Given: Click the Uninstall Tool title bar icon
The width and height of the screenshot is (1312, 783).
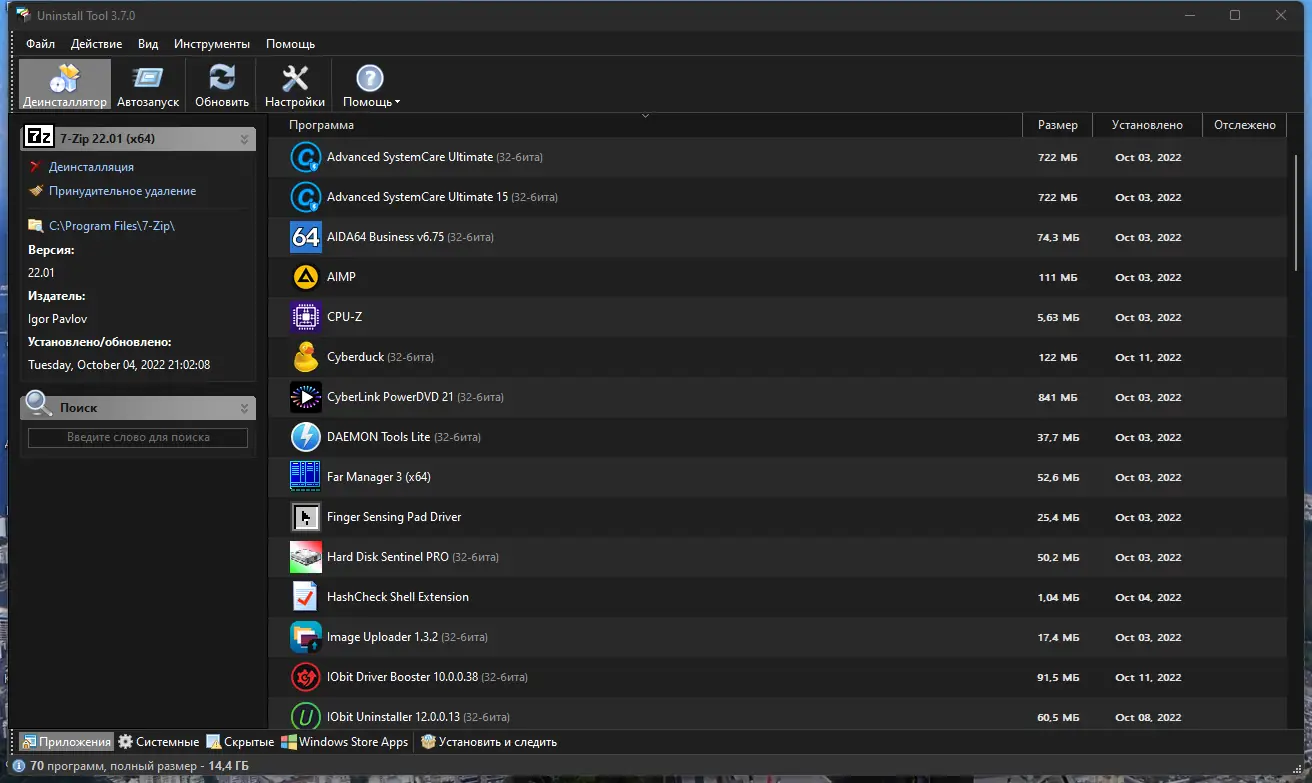Looking at the screenshot, I should 22,15.
